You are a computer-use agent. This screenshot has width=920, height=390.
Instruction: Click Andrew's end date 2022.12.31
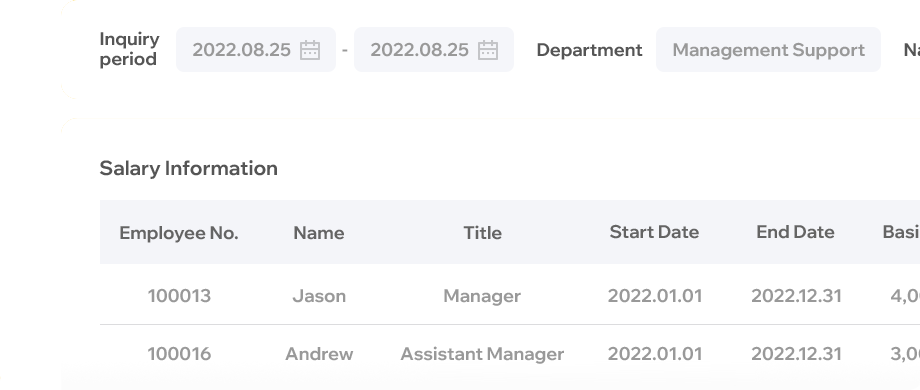coord(796,354)
